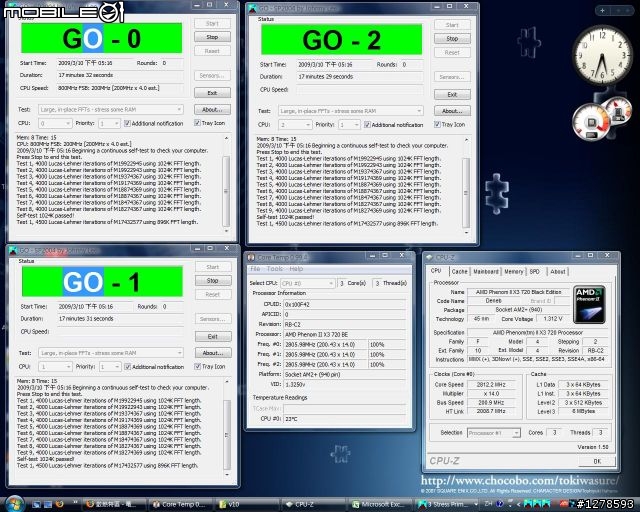
Task: Switch to the Mainboard tab in CPU-Z
Action: [x=486, y=272]
